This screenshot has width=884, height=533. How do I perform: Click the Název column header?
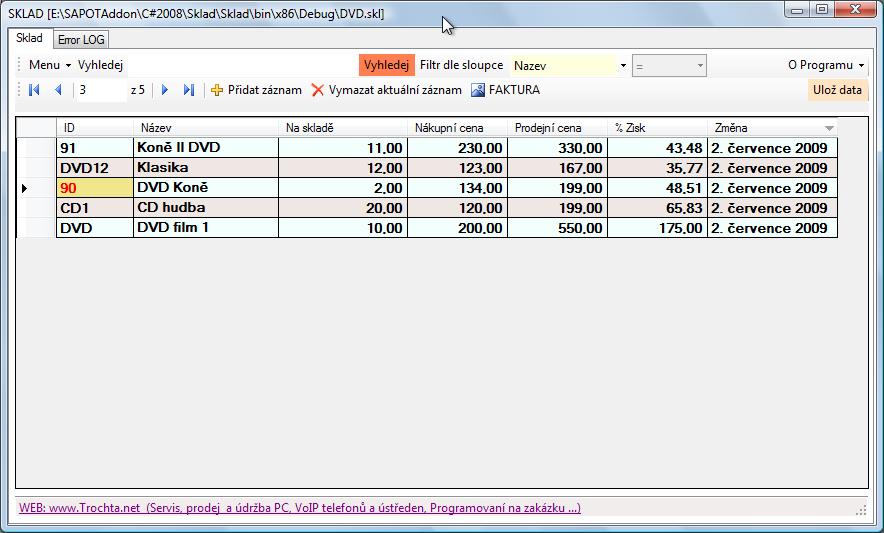pos(205,128)
